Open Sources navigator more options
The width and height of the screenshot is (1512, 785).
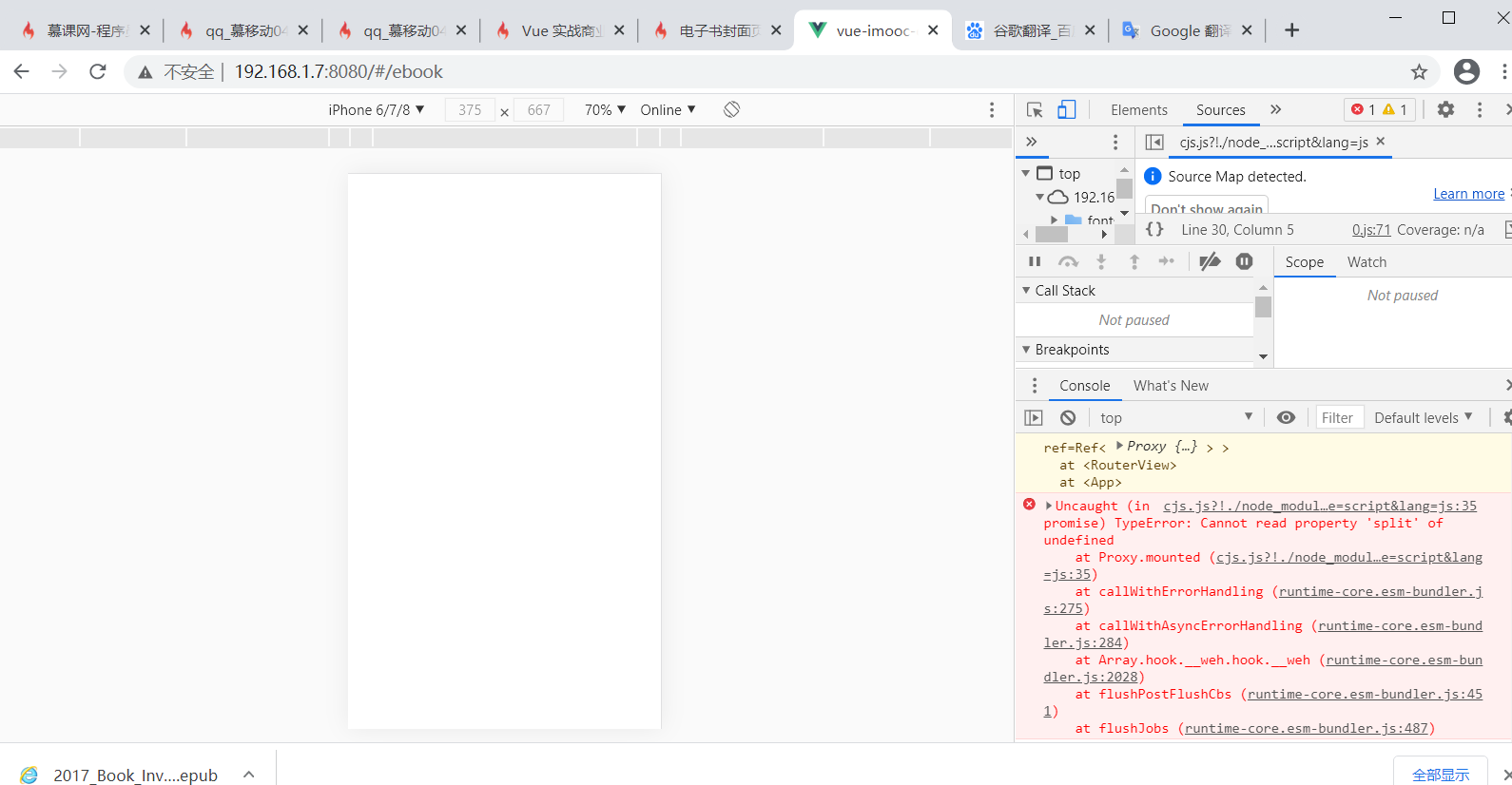[x=1115, y=142]
